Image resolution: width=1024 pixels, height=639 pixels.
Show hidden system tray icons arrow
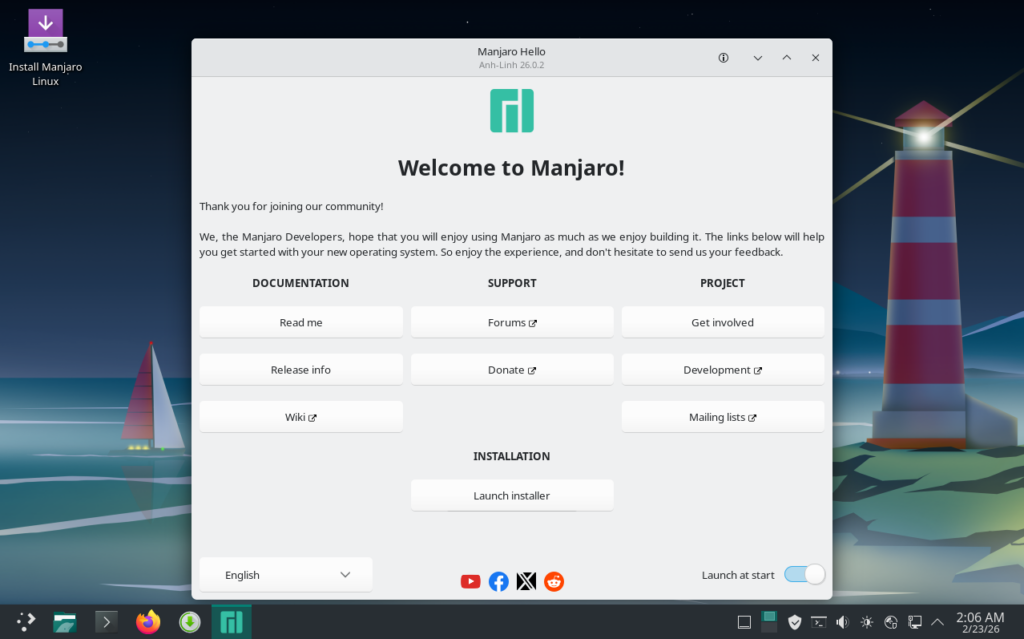click(939, 622)
